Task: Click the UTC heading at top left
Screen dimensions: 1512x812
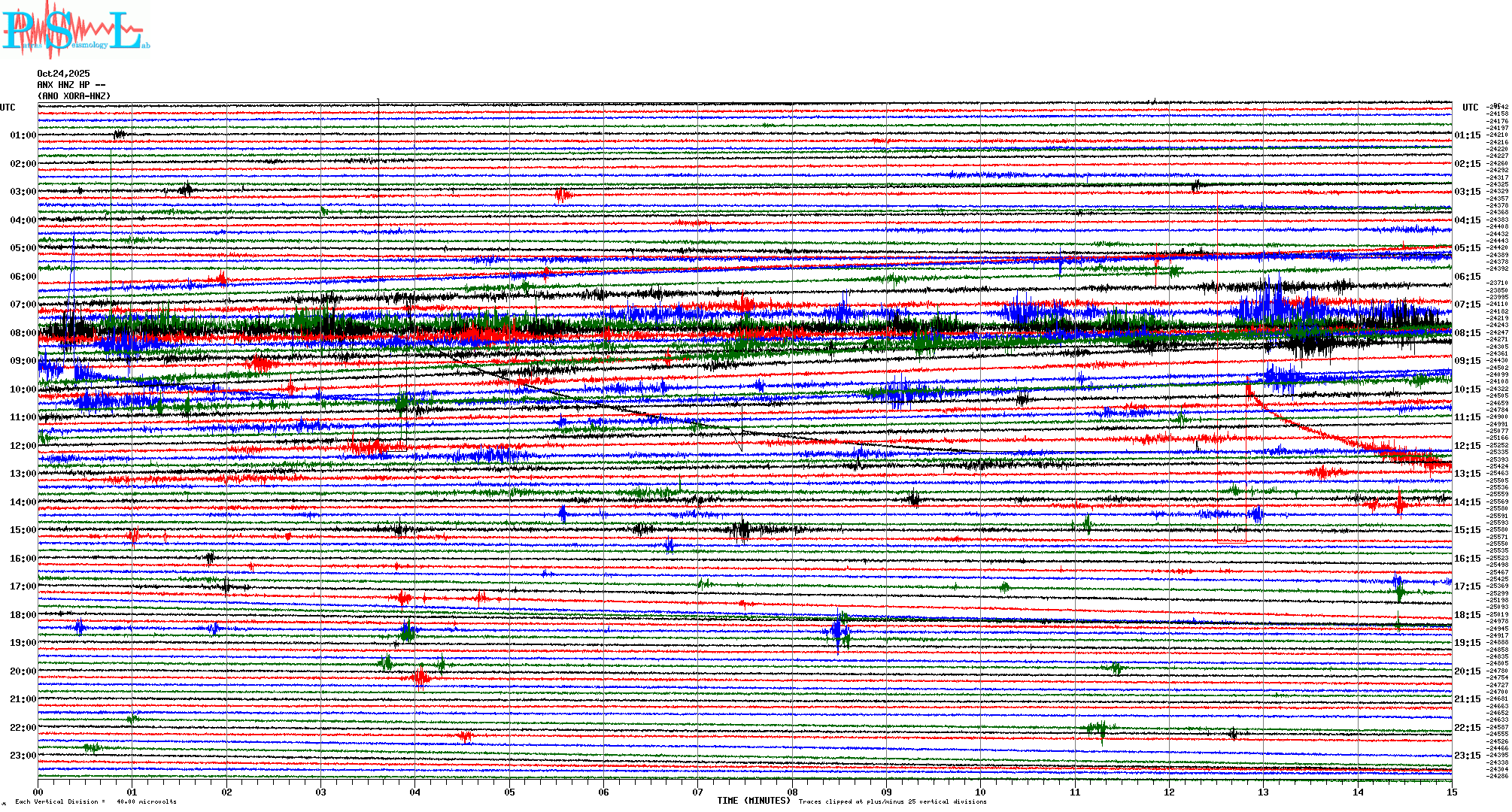Action: click(x=8, y=108)
